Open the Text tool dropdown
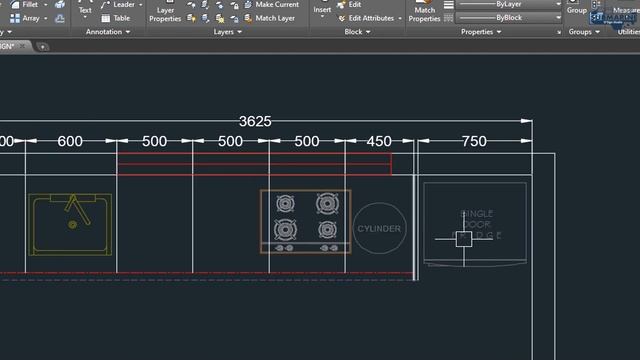This screenshot has height=360, width=640. pos(85,17)
